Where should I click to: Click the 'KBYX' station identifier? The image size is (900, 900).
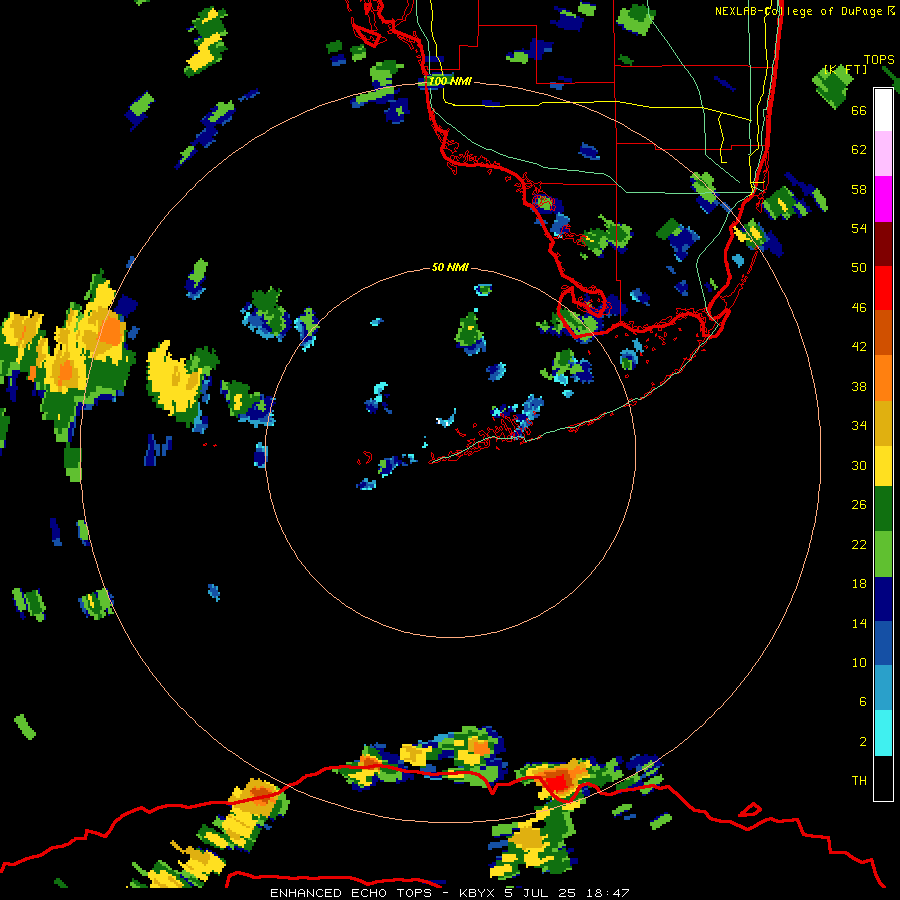coord(479,893)
